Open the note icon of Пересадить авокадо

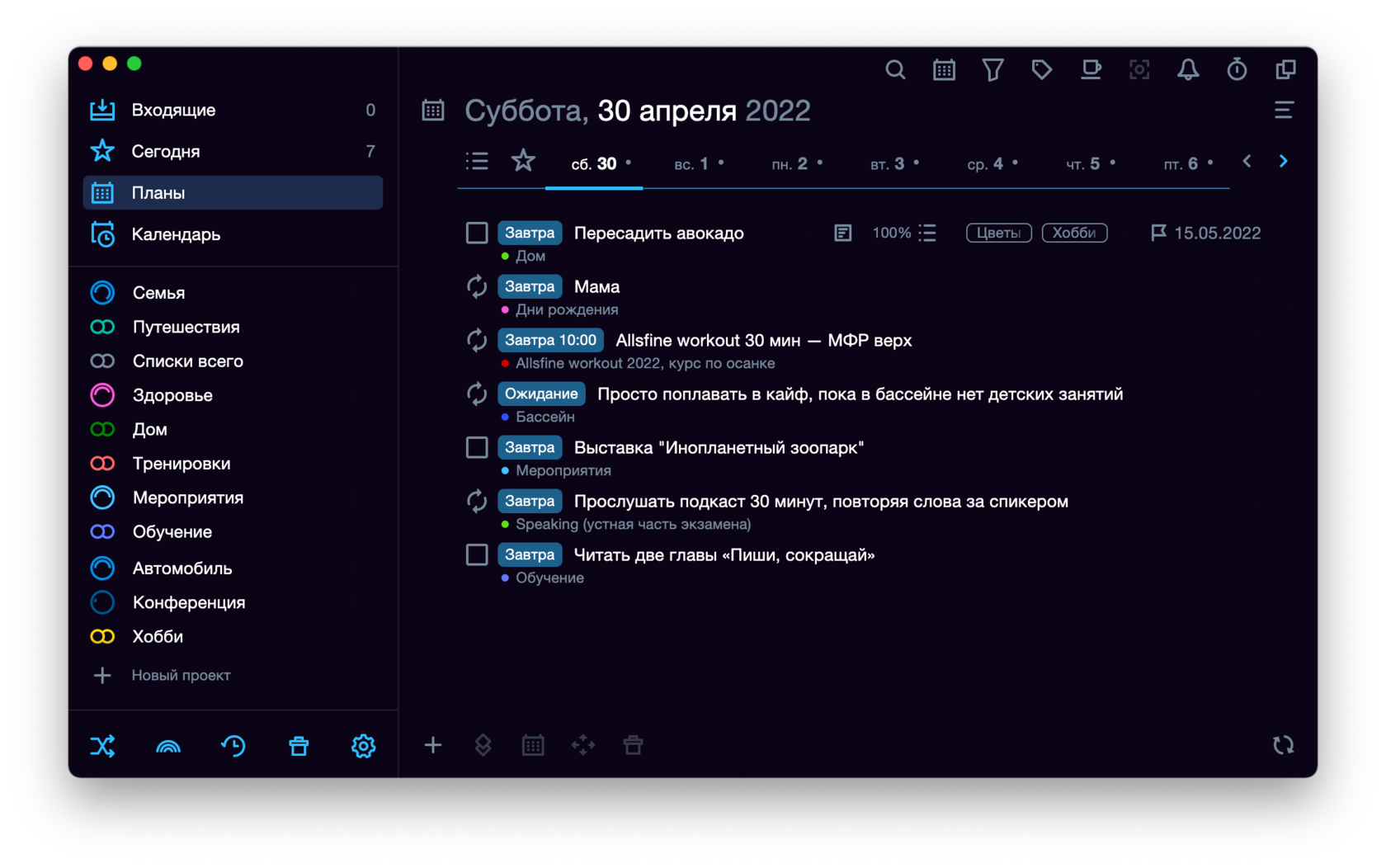pos(842,233)
